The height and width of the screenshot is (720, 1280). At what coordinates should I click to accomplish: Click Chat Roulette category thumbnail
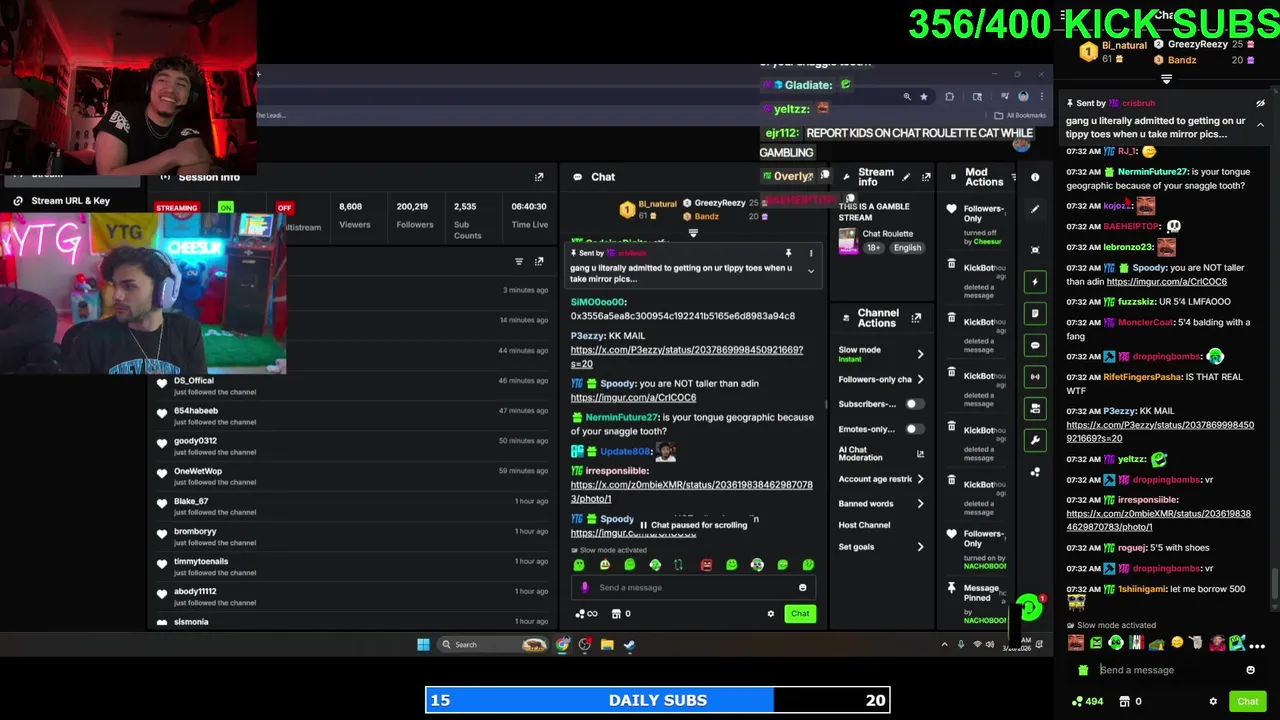pyautogui.click(x=848, y=240)
